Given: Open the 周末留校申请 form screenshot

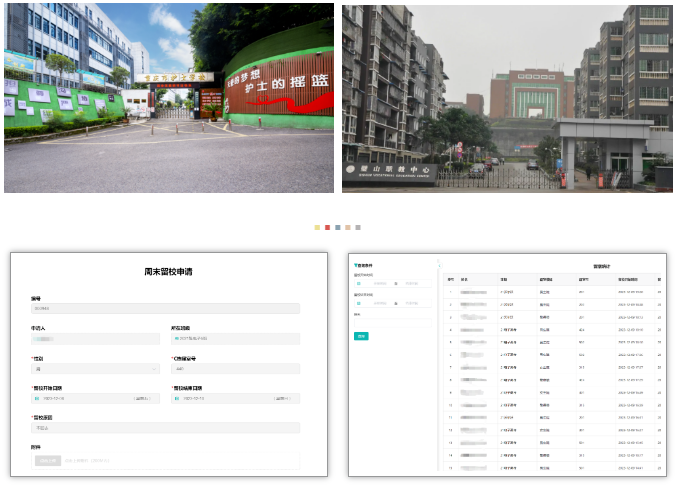Looking at the screenshot, I should point(169,364).
